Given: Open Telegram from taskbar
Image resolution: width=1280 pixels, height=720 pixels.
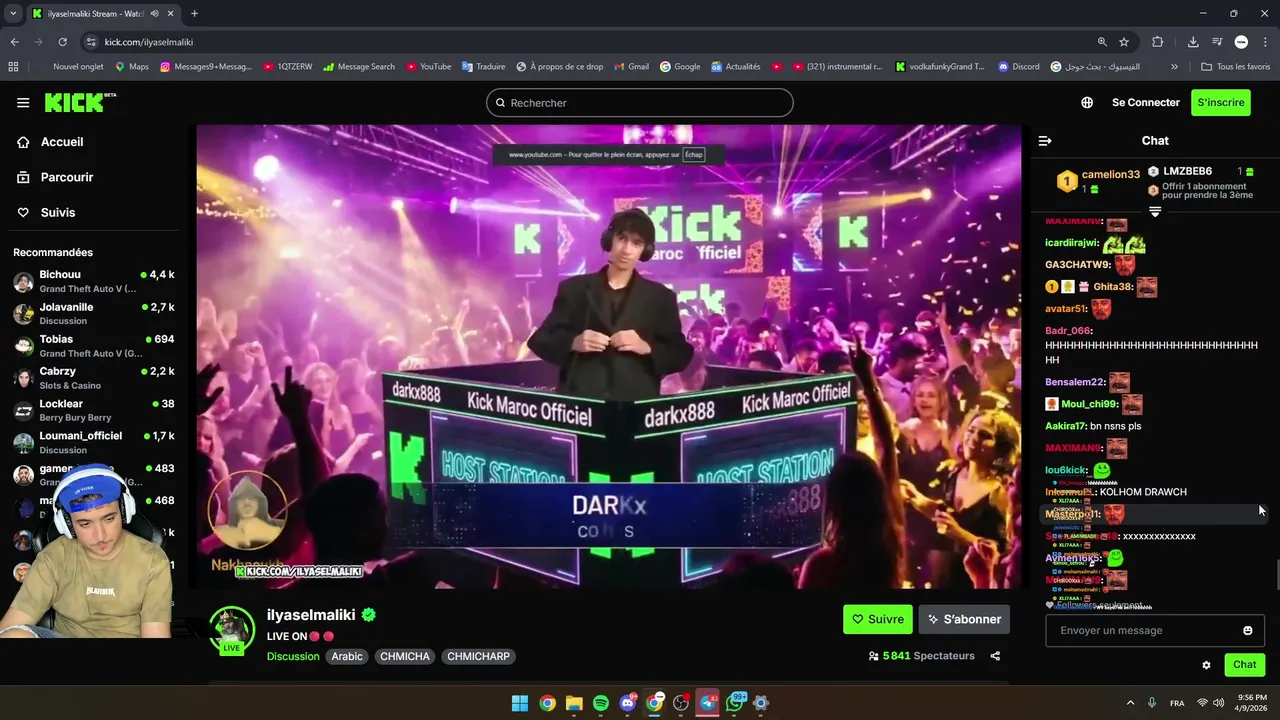Looking at the screenshot, I should pos(708,703).
